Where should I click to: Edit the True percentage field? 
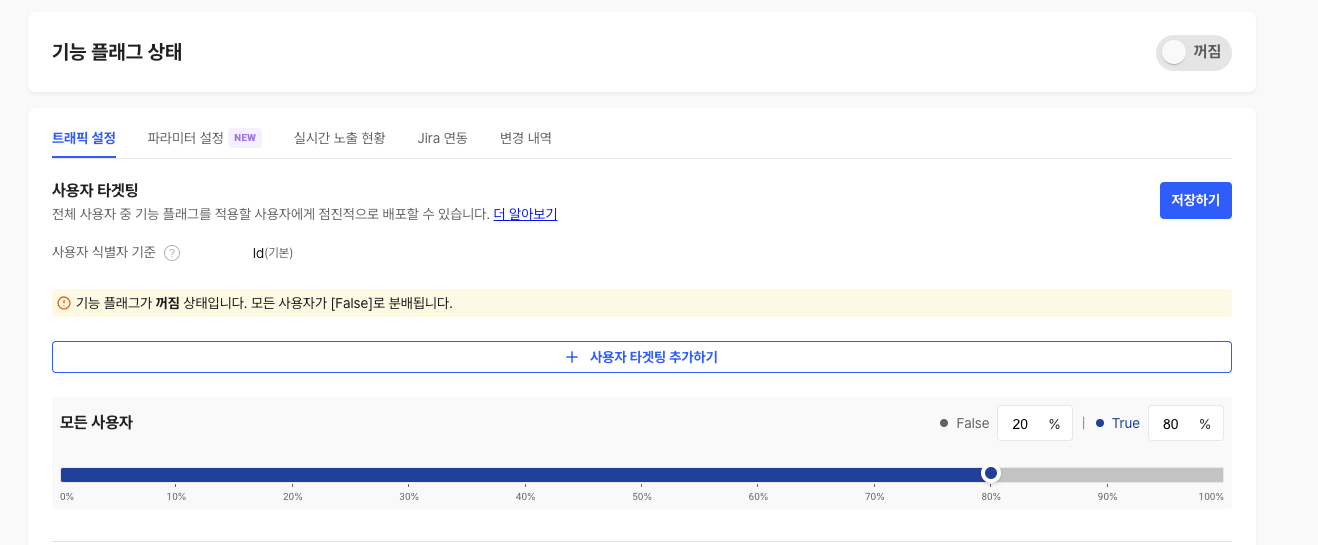(x=1186, y=423)
